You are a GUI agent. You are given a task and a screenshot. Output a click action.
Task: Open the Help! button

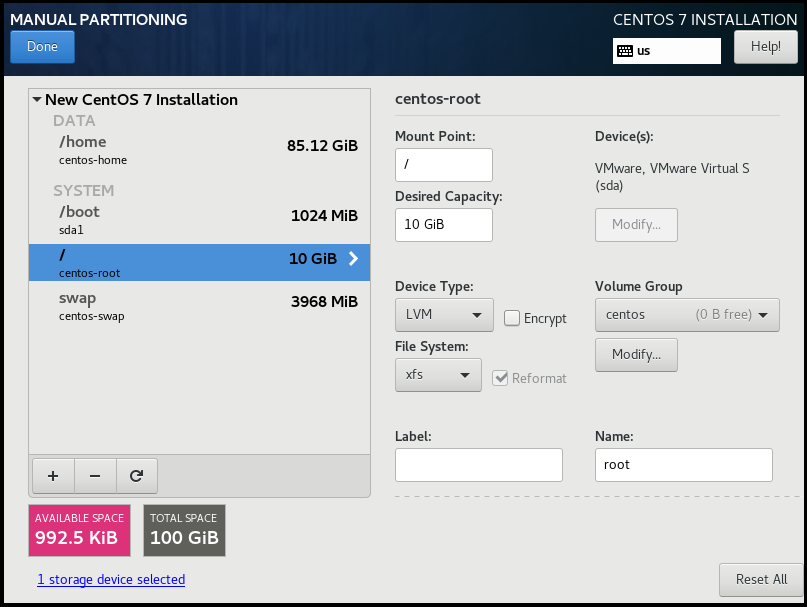coord(765,47)
